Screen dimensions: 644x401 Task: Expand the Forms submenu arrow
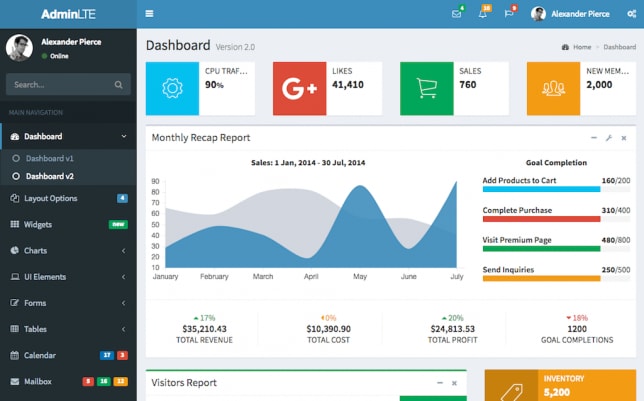(124, 303)
